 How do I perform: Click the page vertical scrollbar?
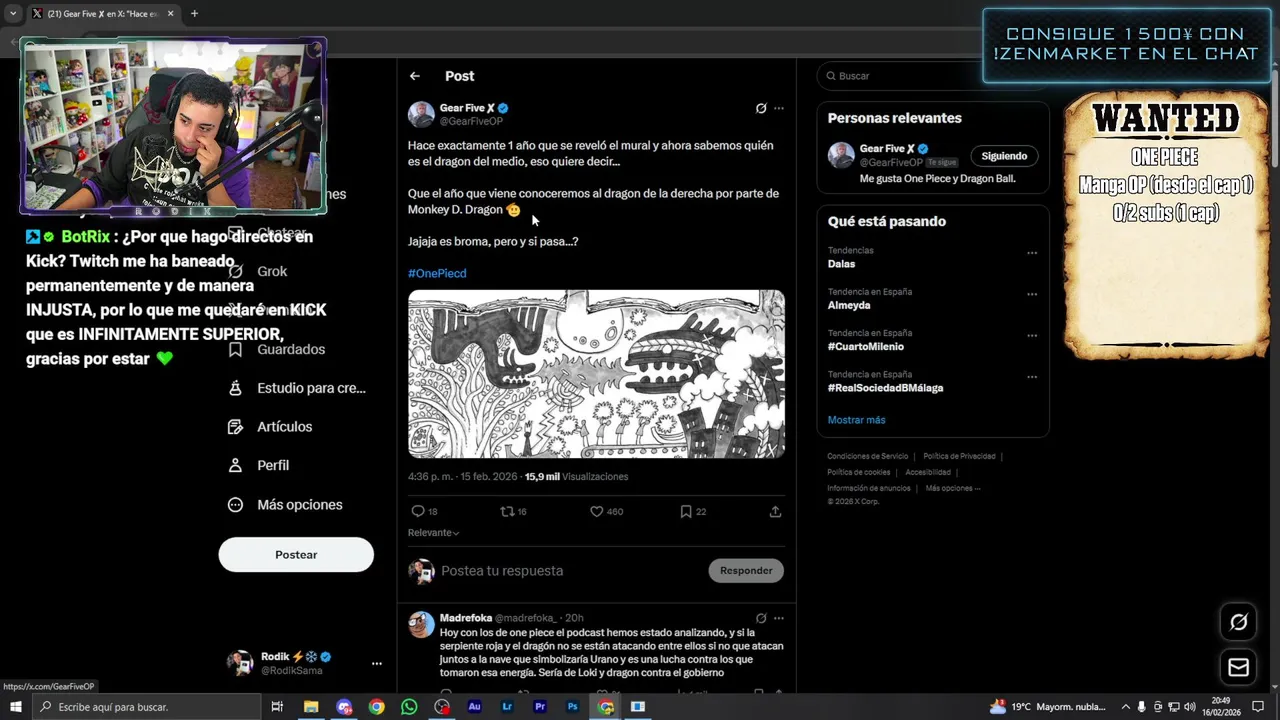click(1274, 120)
